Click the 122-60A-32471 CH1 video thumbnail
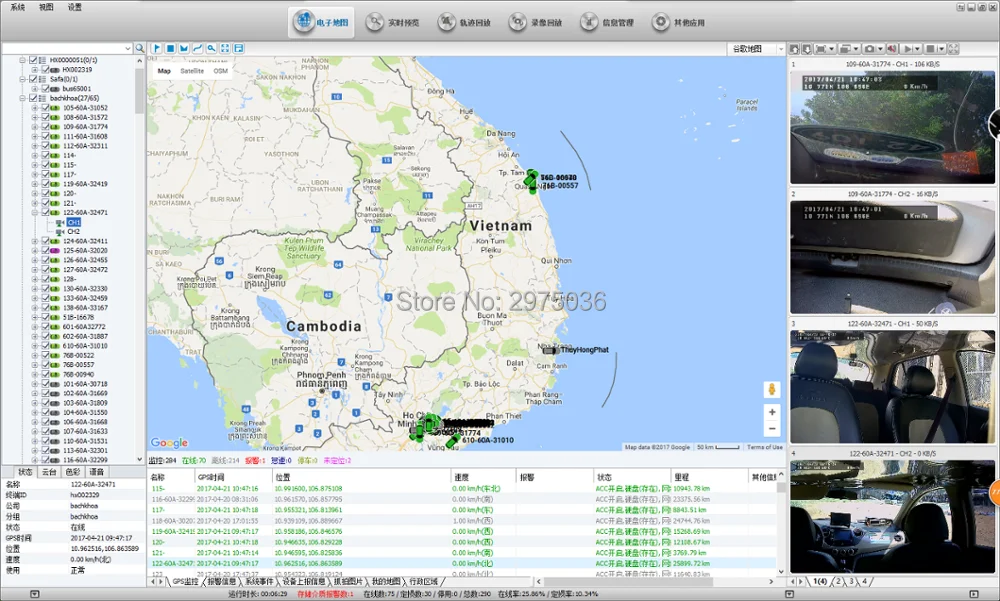The image size is (1000, 601). [x=892, y=386]
